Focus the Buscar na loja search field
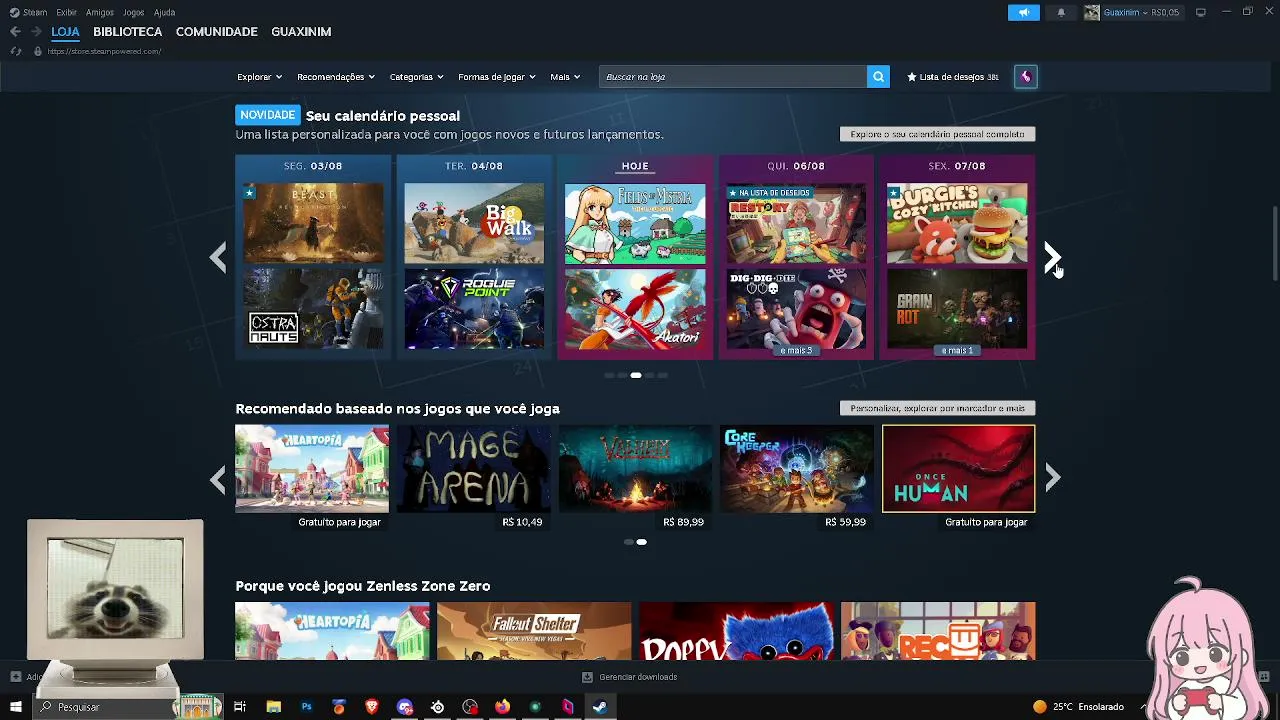1280x720 pixels. [x=733, y=77]
